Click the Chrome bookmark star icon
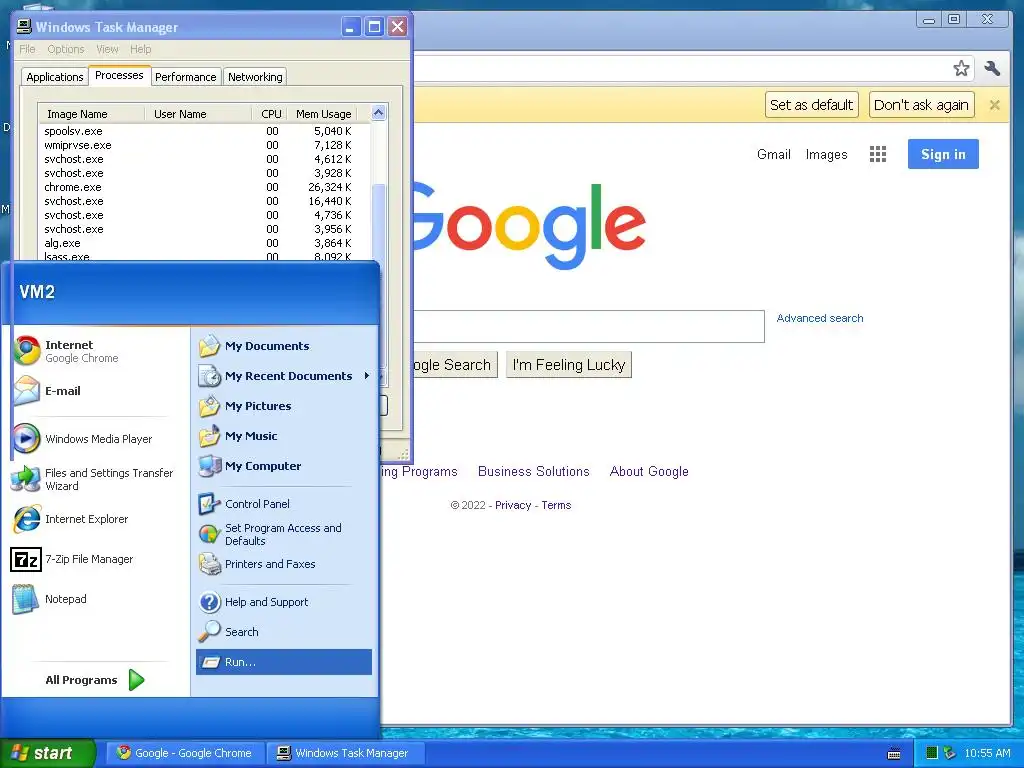Image resolution: width=1024 pixels, height=768 pixels. pyautogui.click(x=961, y=69)
